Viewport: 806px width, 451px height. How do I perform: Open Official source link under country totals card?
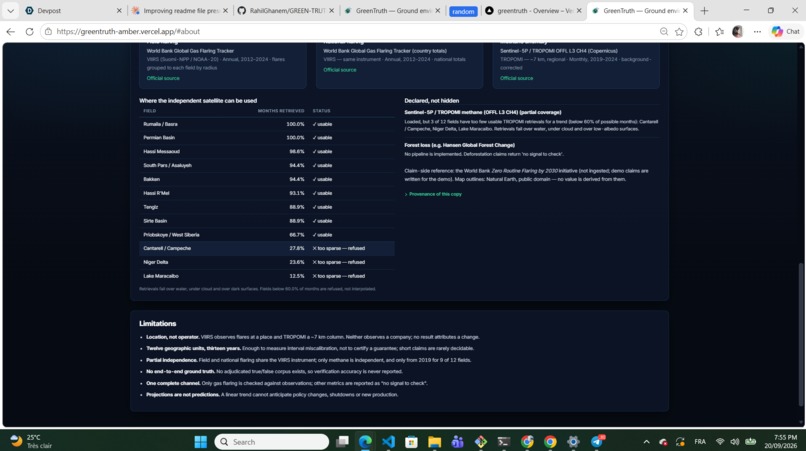tap(340, 70)
